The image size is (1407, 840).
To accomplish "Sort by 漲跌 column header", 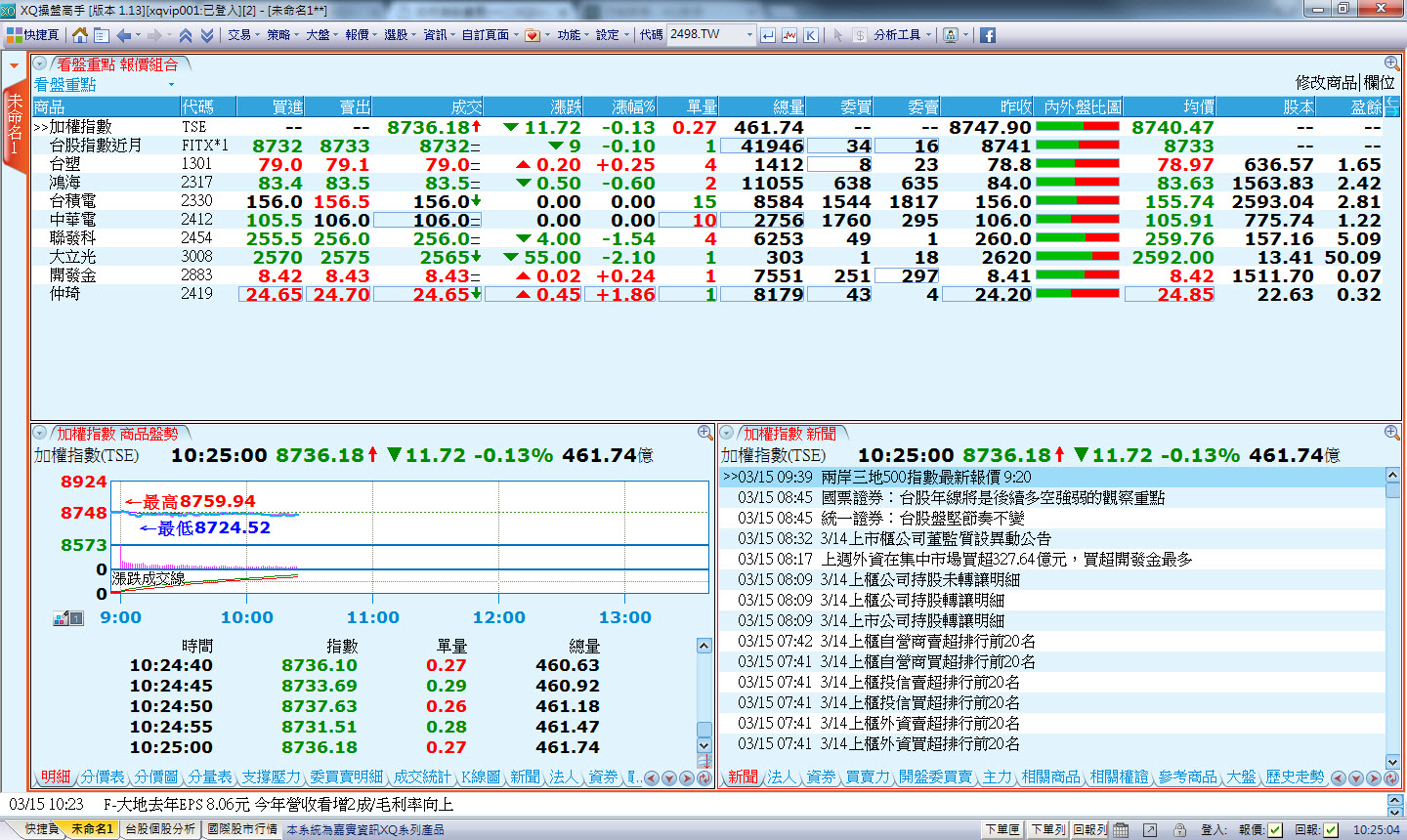I will [x=533, y=107].
